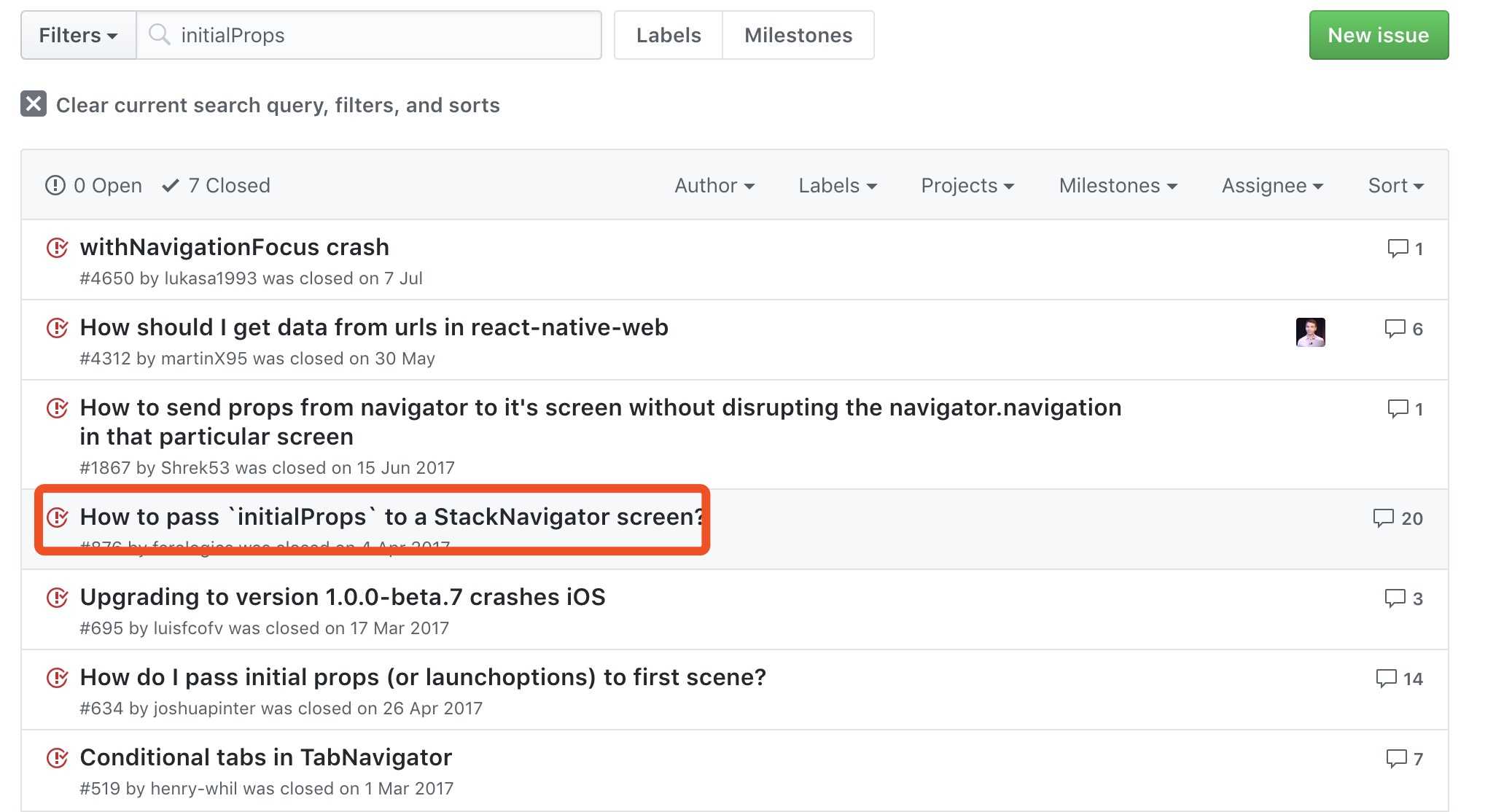This screenshot has width=1512, height=812.
Task: Toggle the 0 Open issues view
Action: coord(94,184)
